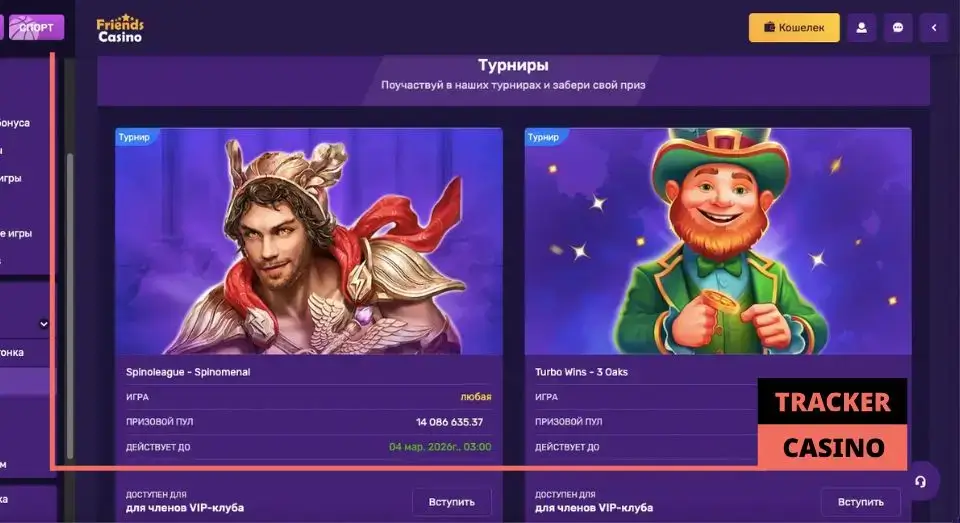960x523 pixels.
Task: Select the sidebar item ending in "онуса"
Action: click(15, 123)
